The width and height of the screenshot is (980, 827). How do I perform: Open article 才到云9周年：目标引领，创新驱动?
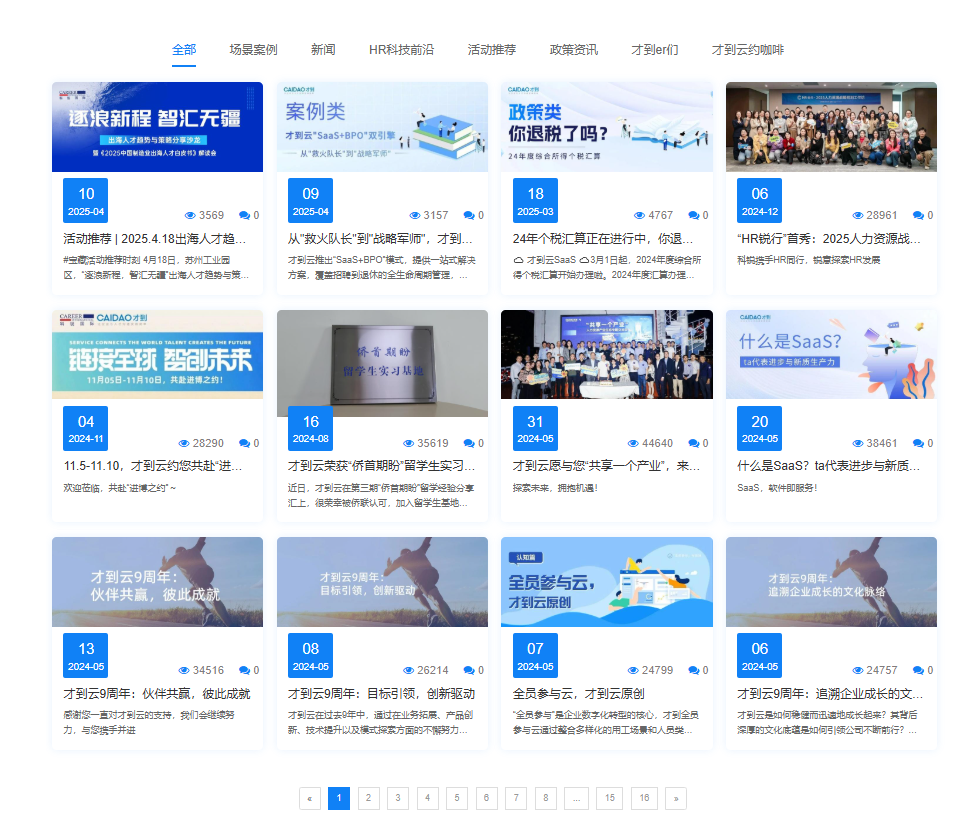[381, 694]
